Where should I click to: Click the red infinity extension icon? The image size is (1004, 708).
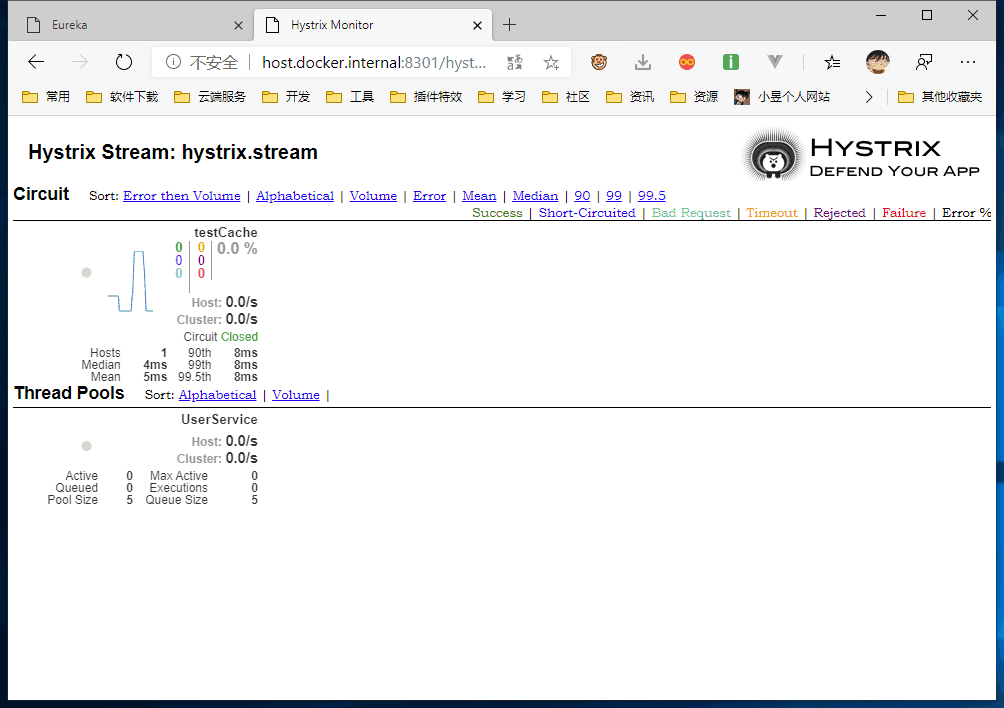click(x=687, y=62)
